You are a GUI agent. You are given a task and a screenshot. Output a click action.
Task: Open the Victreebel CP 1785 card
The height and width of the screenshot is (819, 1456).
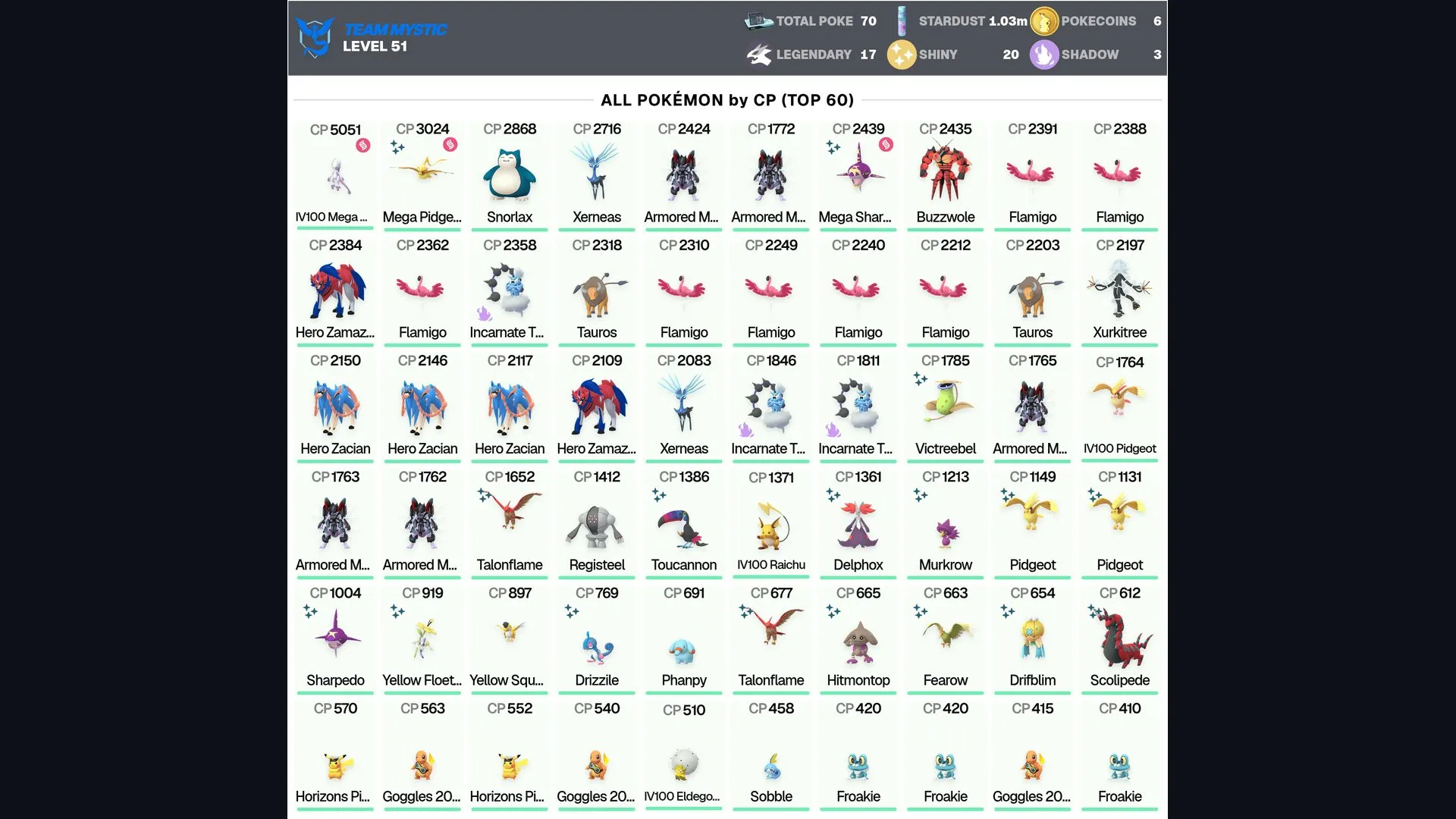point(946,407)
